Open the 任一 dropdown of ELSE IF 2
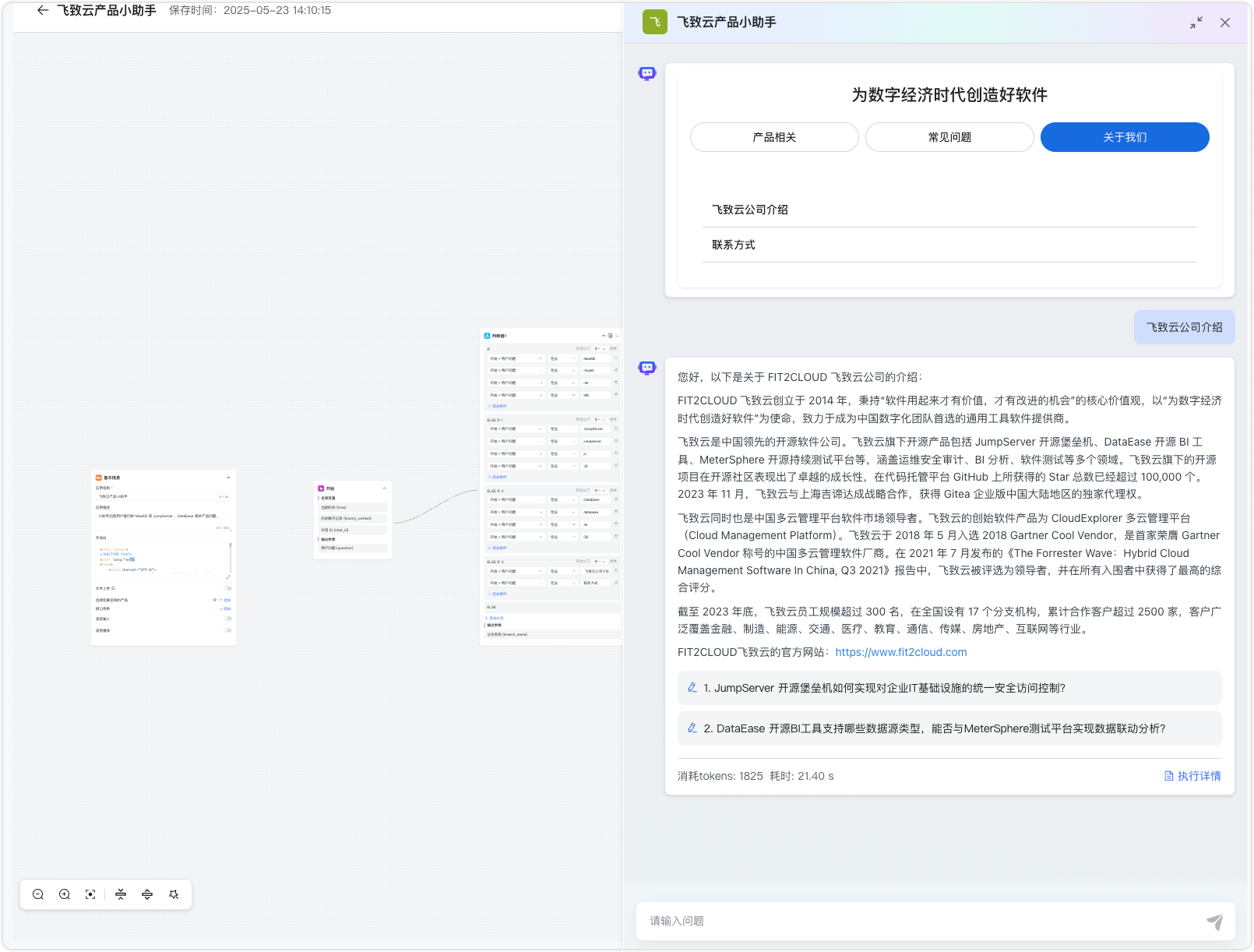This screenshot has width=1254, height=952. point(600,490)
